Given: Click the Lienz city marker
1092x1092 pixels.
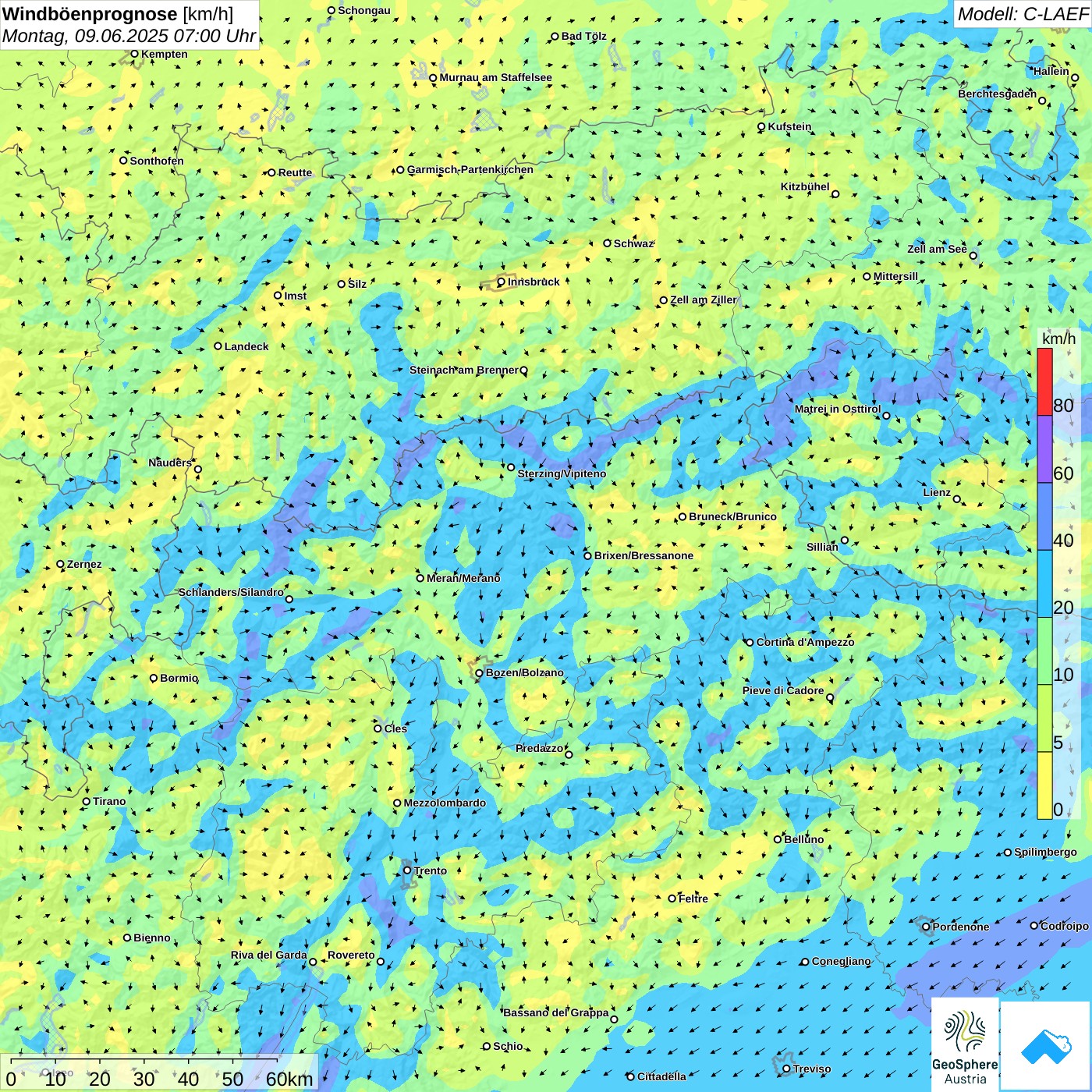Looking at the screenshot, I should (x=957, y=499).
